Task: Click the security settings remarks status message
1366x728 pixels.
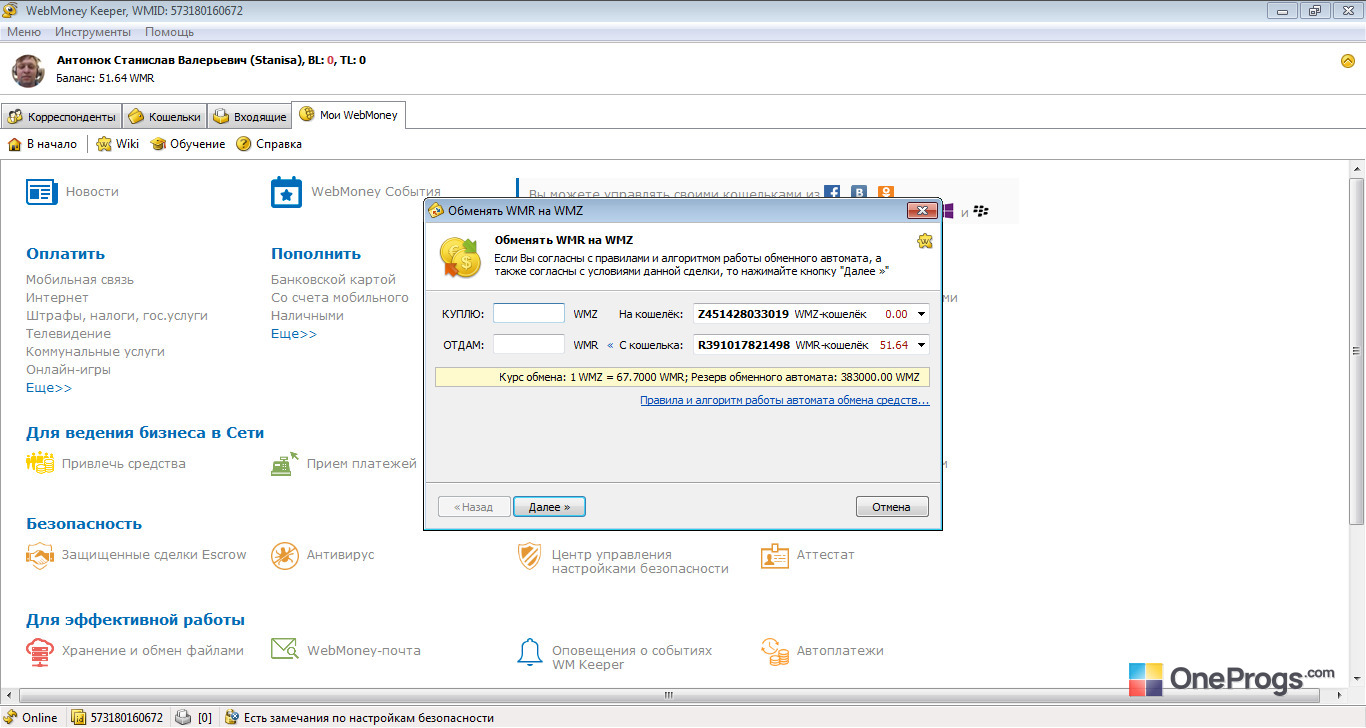Action: coord(359,717)
